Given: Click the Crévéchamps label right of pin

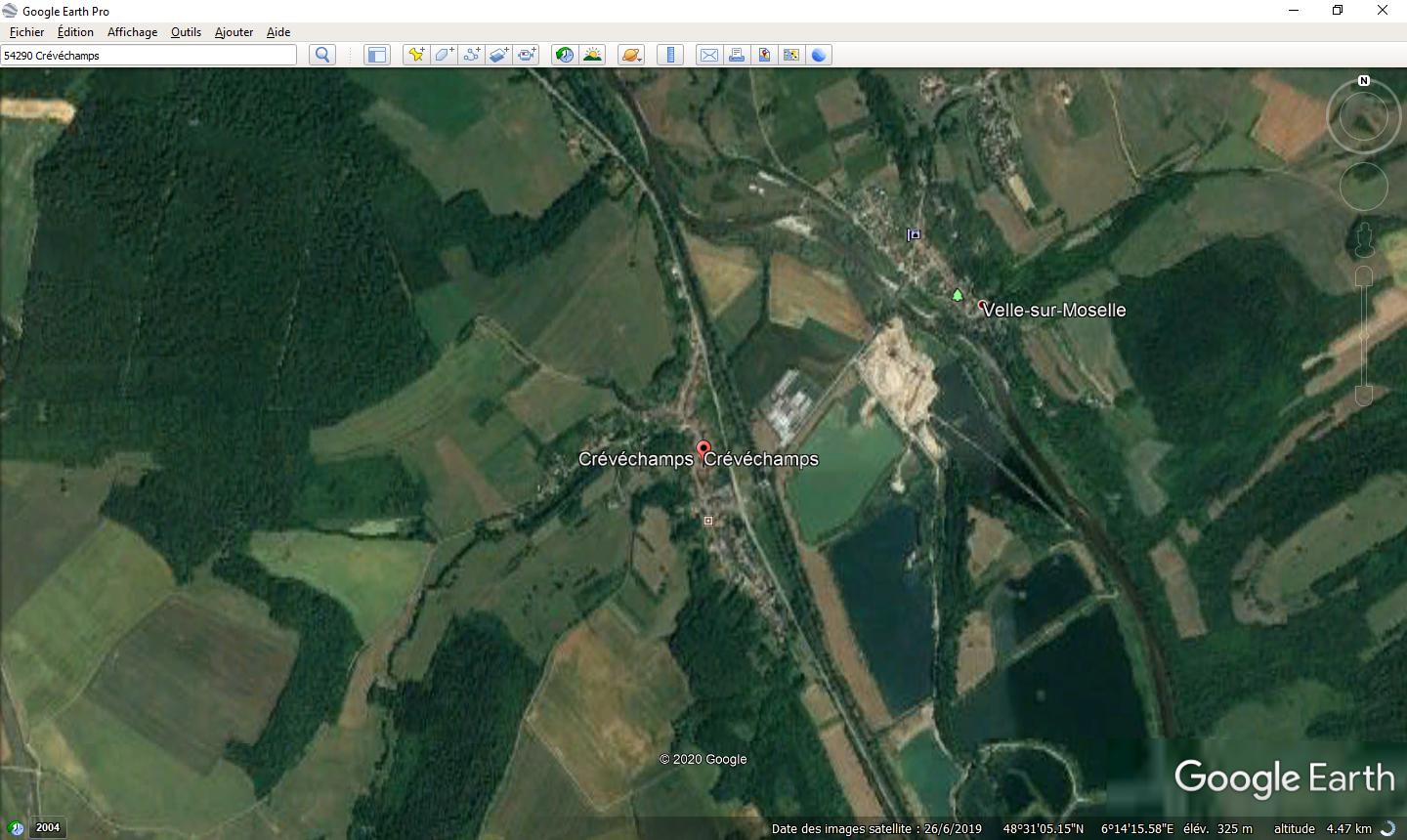Looking at the screenshot, I should pyautogui.click(x=761, y=459).
